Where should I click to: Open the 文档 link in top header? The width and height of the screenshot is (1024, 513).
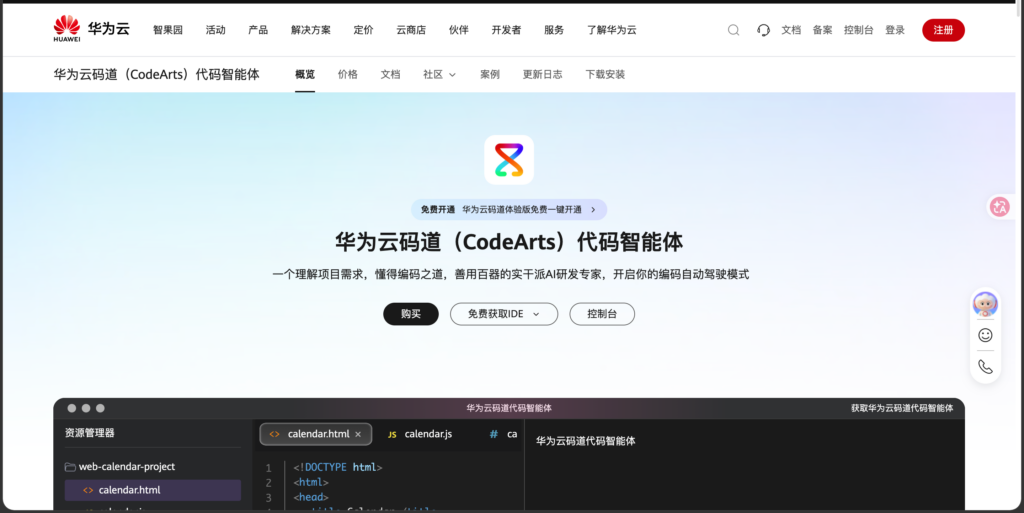791,30
